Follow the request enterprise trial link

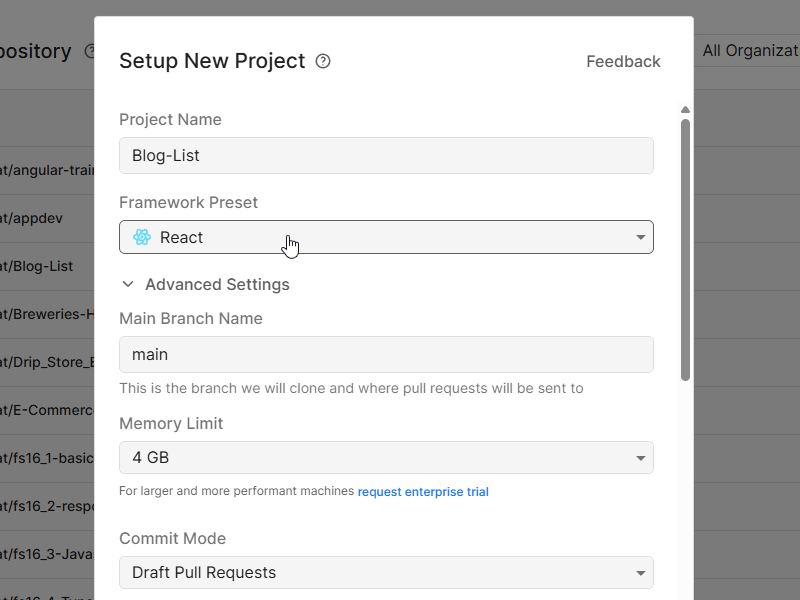coord(423,492)
